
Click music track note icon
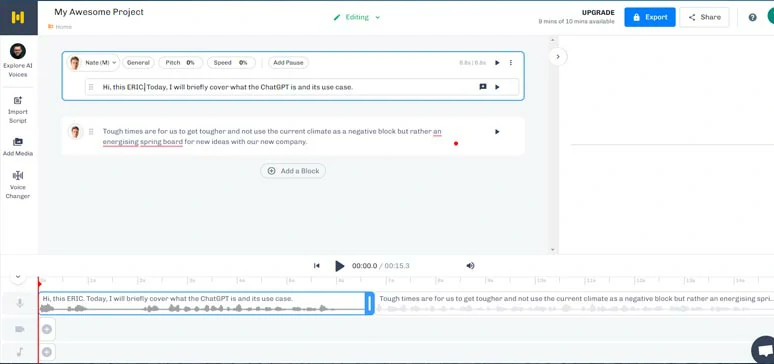(20, 352)
